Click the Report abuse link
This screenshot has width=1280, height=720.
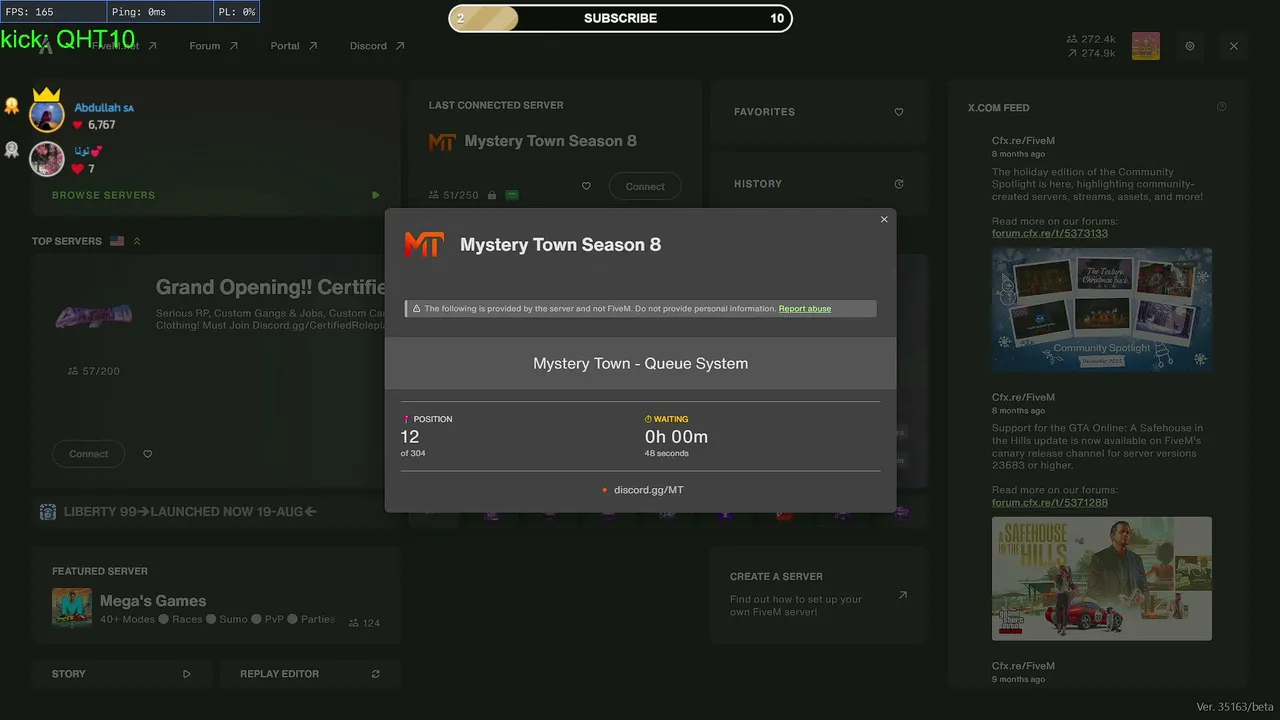pos(805,309)
